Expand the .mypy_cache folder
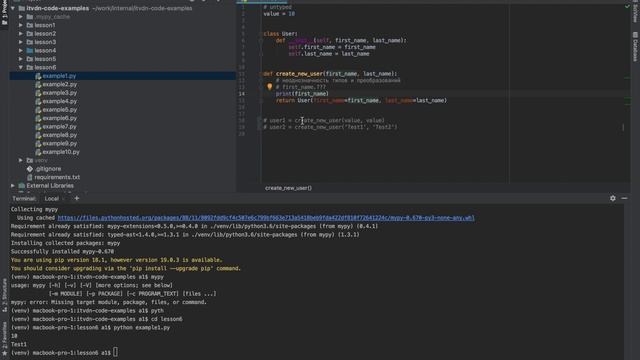The height and width of the screenshot is (360, 640). (21, 17)
